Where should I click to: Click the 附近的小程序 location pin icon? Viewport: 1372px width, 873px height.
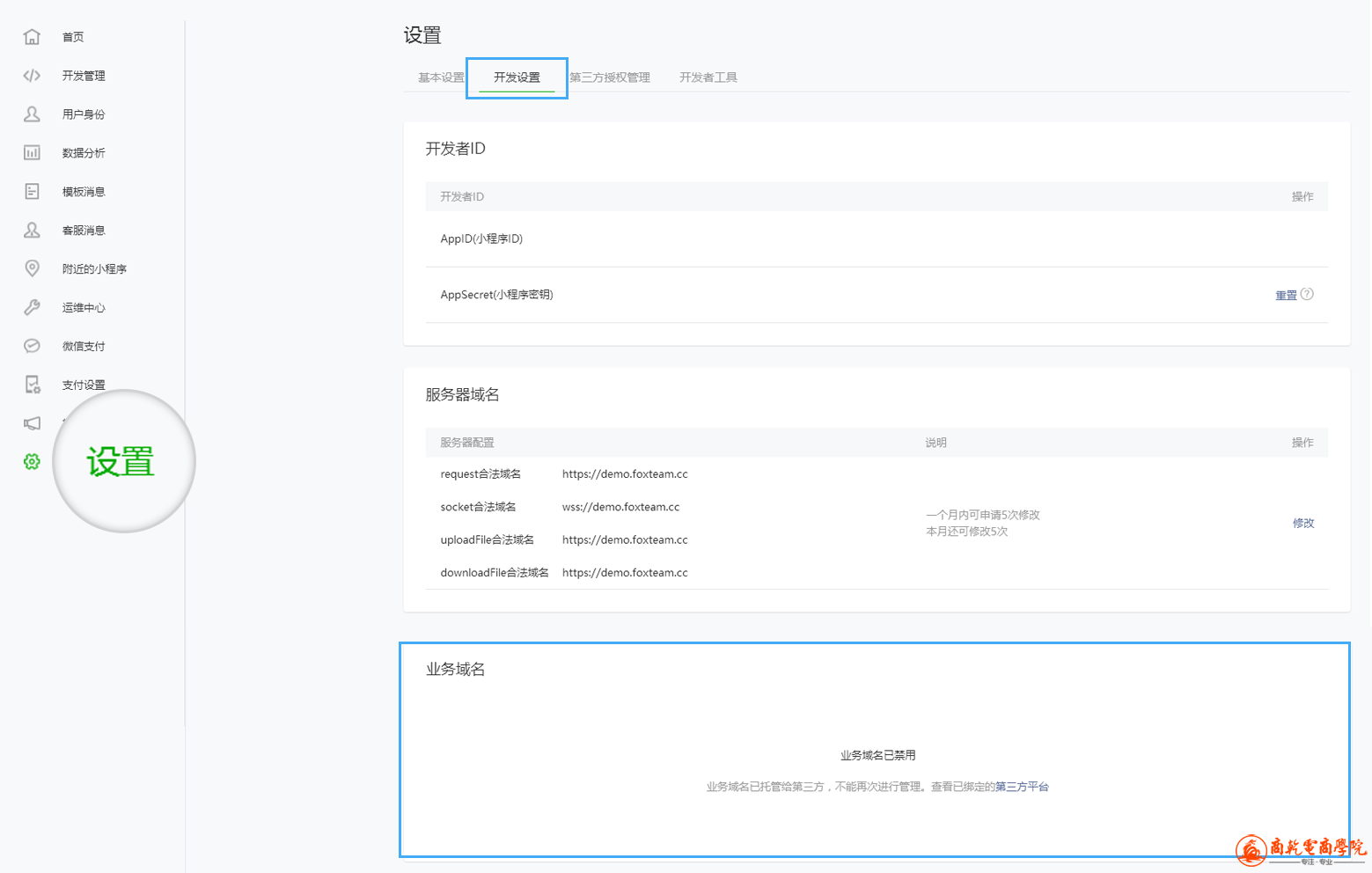coord(32,268)
